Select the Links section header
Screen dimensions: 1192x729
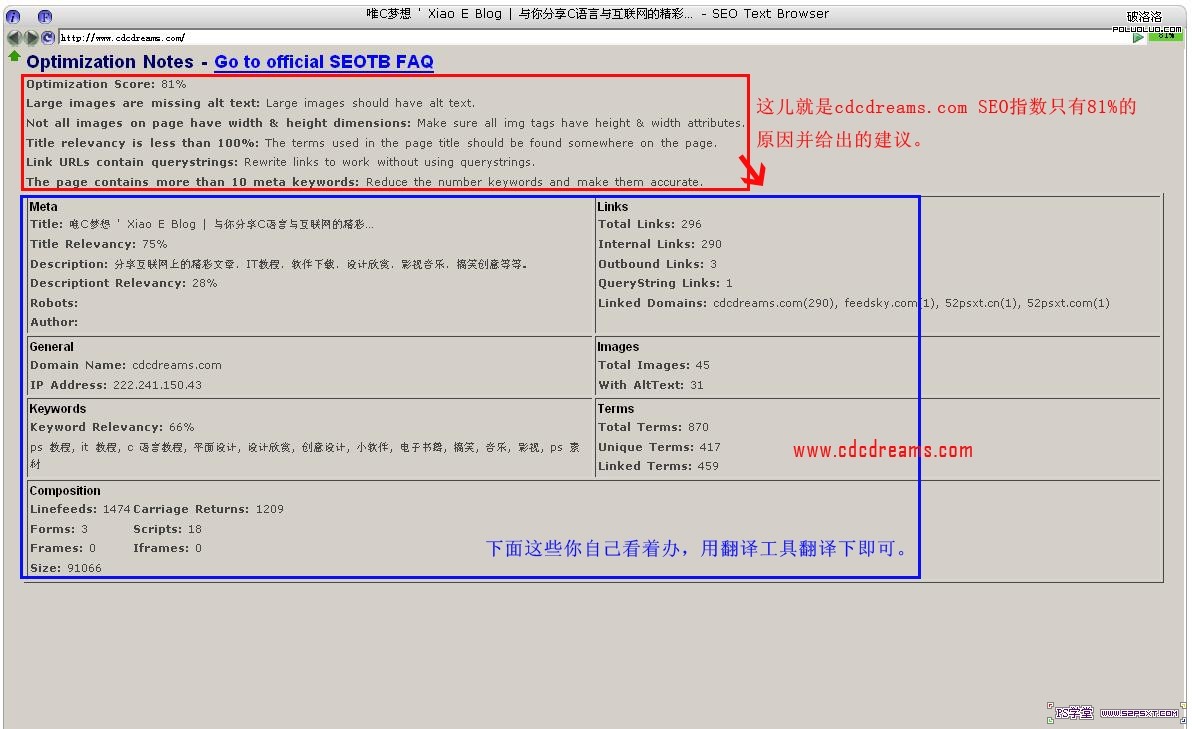click(613, 207)
